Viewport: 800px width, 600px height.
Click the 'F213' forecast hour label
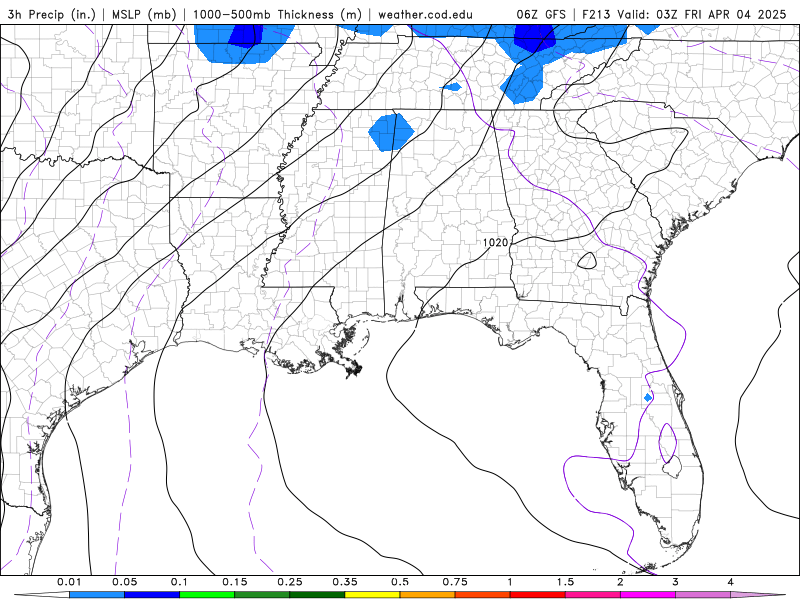point(596,14)
